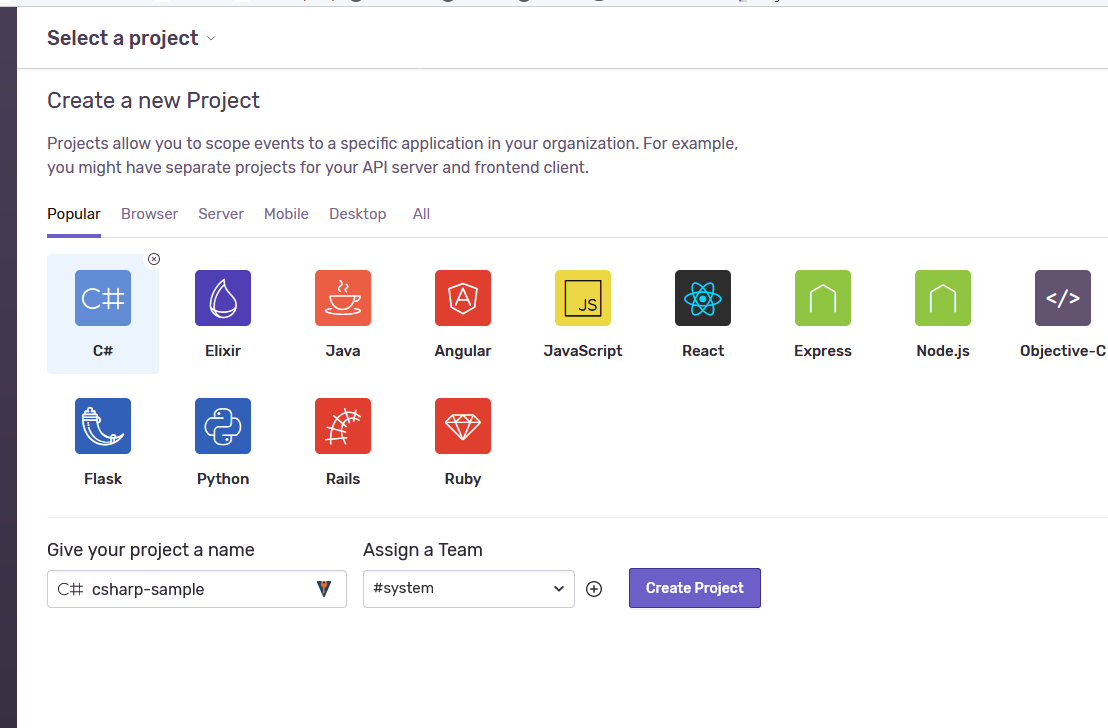Select the Python platform icon
This screenshot has height=728, width=1108.
[x=223, y=425]
